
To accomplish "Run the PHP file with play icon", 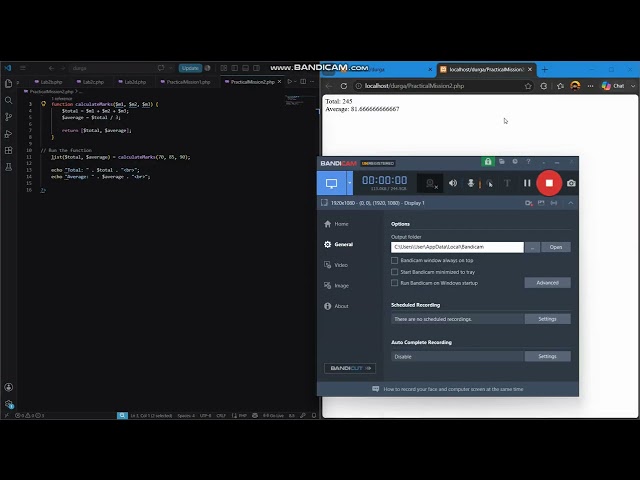I will pyautogui.click(x=289, y=82).
